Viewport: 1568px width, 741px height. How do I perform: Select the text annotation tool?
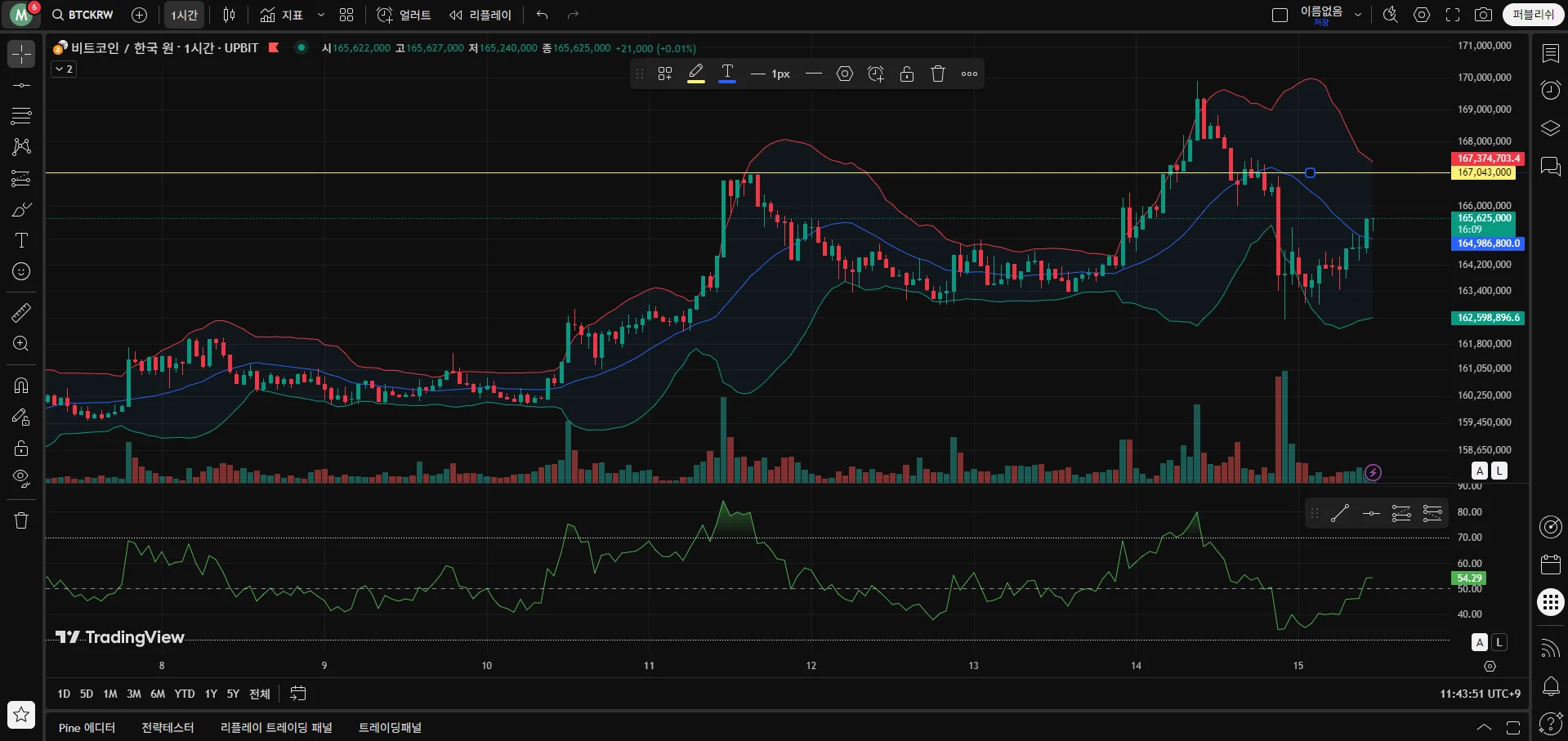21,240
